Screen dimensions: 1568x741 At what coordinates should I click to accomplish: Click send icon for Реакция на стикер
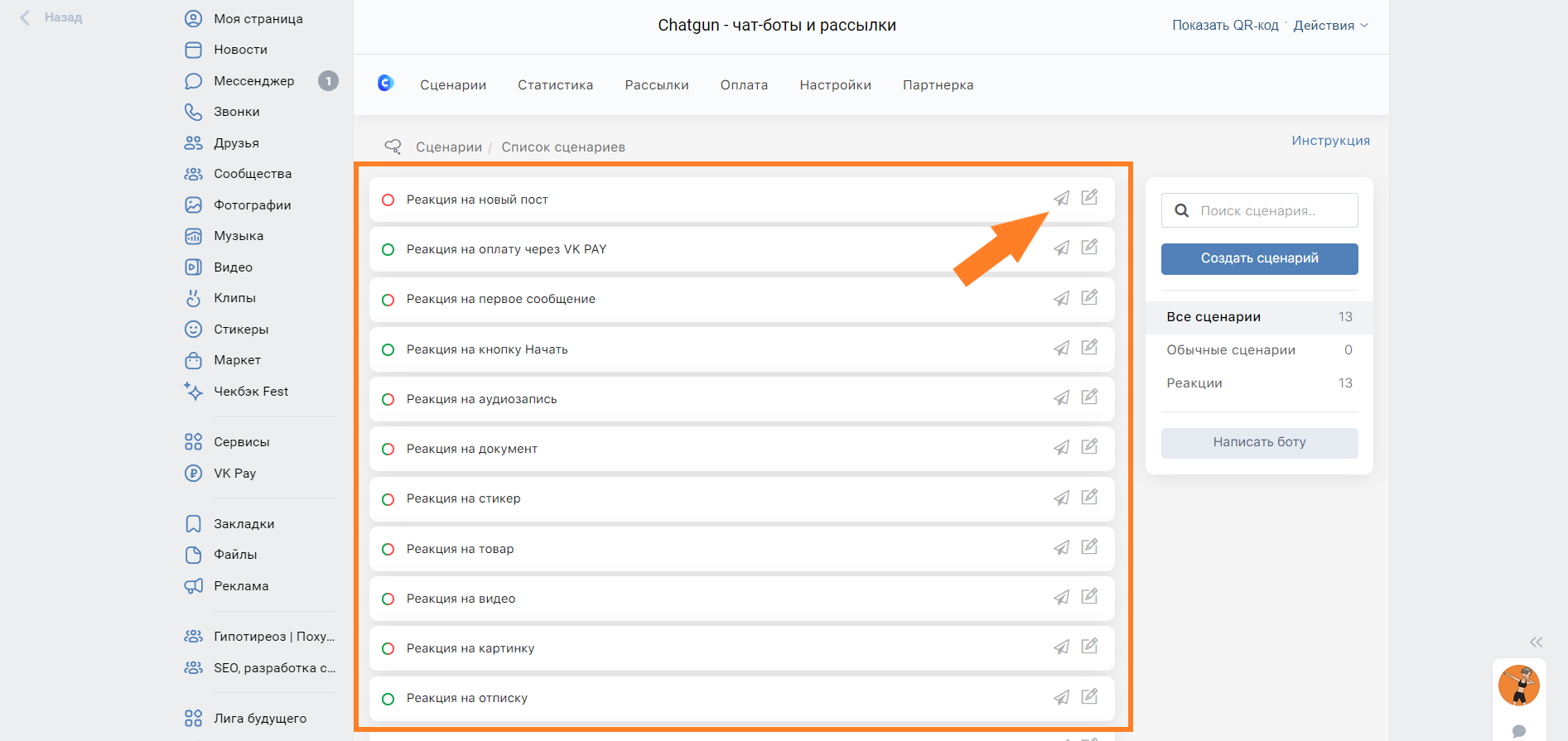coord(1061,498)
